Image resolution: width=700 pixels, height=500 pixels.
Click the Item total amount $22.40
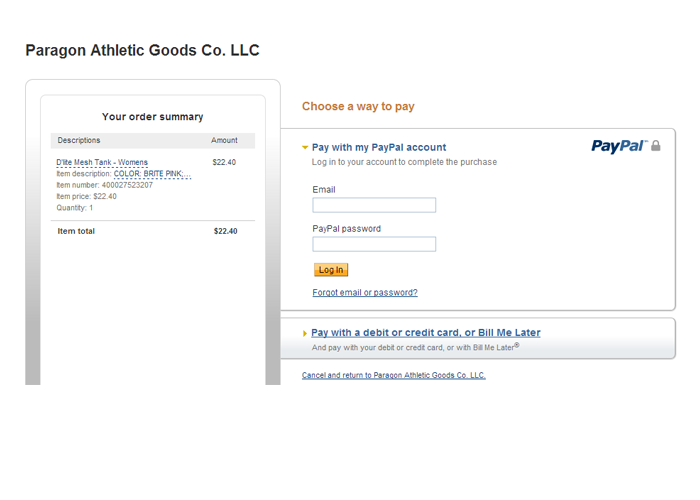coord(225,231)
